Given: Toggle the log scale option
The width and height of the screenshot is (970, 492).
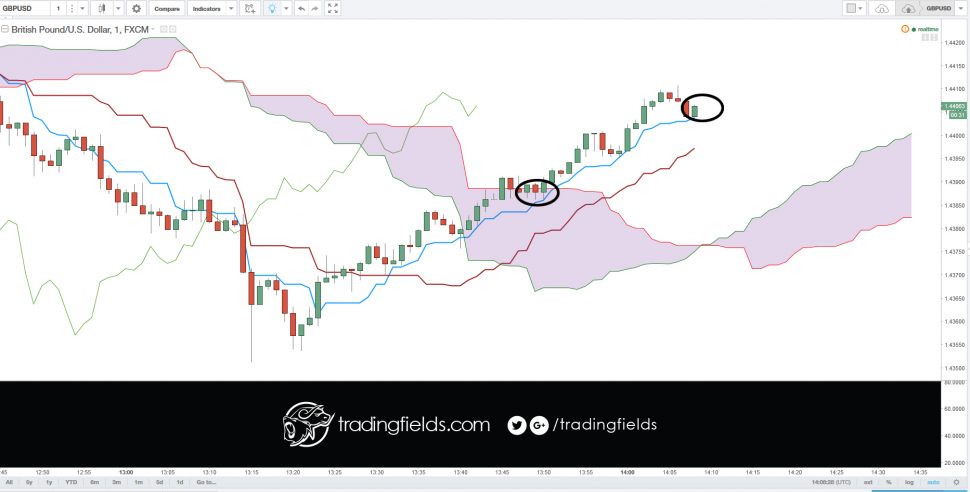Looking at the screenshot, I should 909,482.
